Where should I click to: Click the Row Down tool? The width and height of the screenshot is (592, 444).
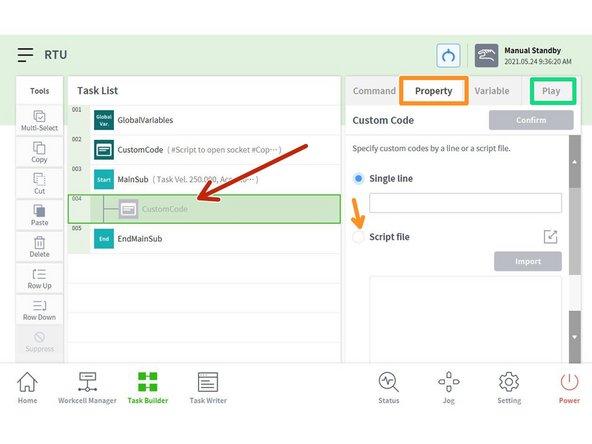[39, 310]
